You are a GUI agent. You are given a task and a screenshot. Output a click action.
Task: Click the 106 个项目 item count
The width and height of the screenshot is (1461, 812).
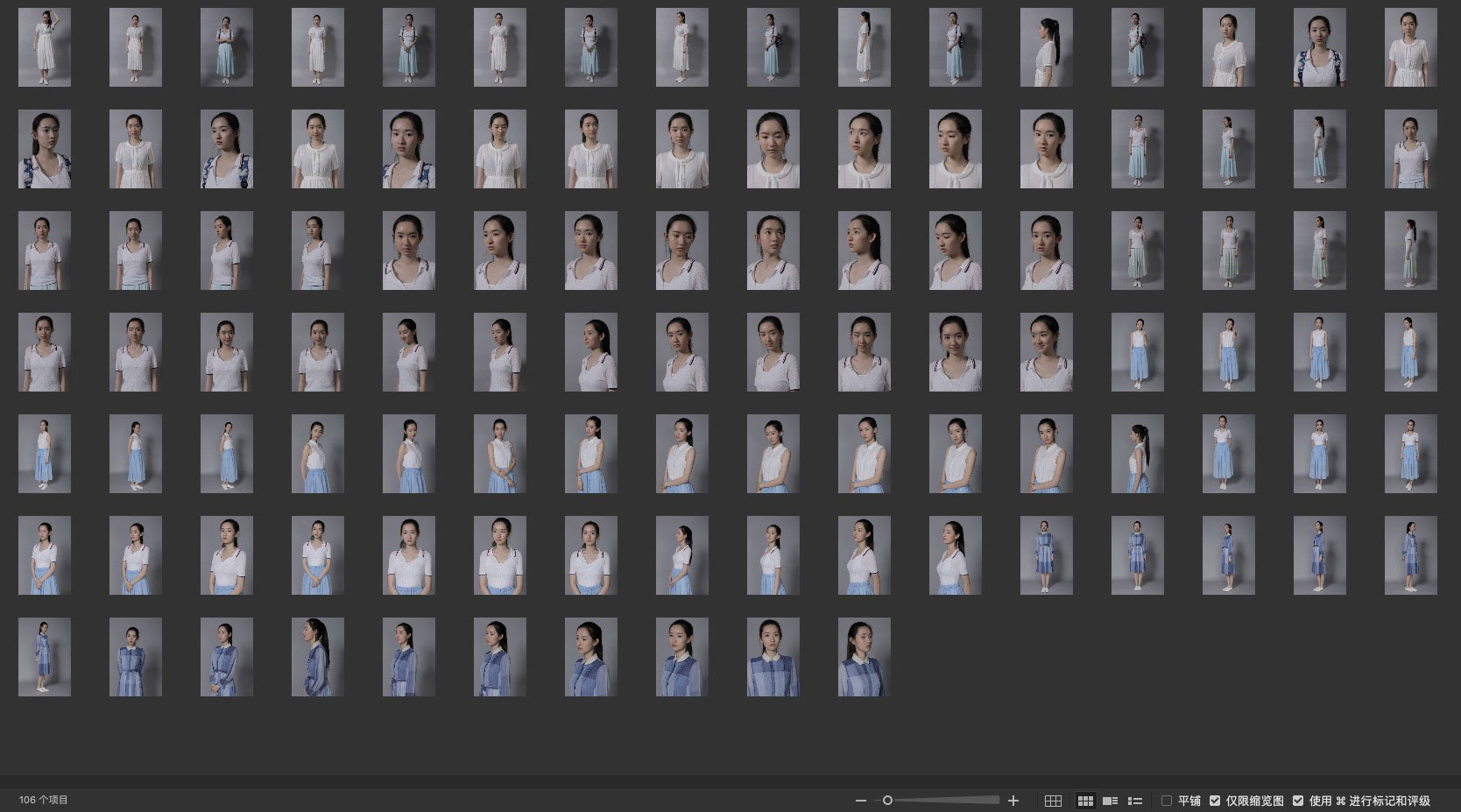tap(44, 801)
